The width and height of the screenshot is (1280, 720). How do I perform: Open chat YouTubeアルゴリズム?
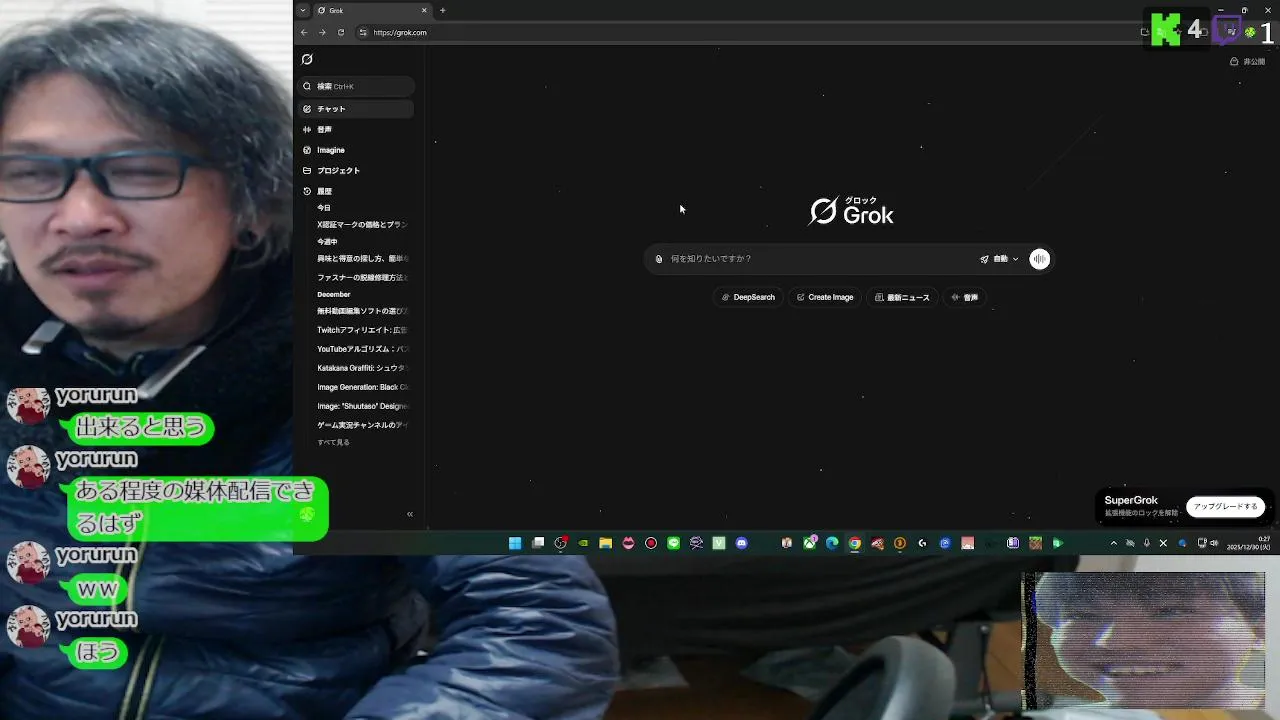click(362, 349)
